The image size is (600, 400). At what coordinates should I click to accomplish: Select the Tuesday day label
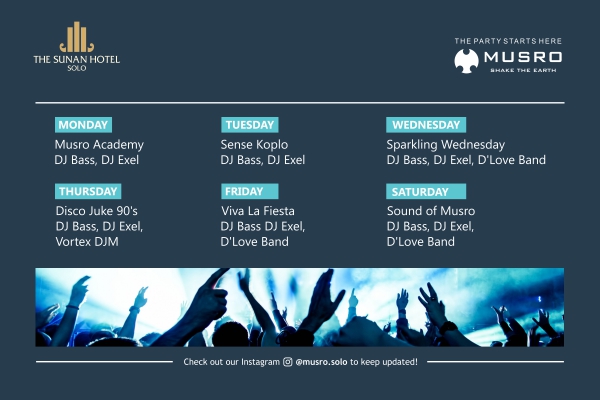coord(249,125)
